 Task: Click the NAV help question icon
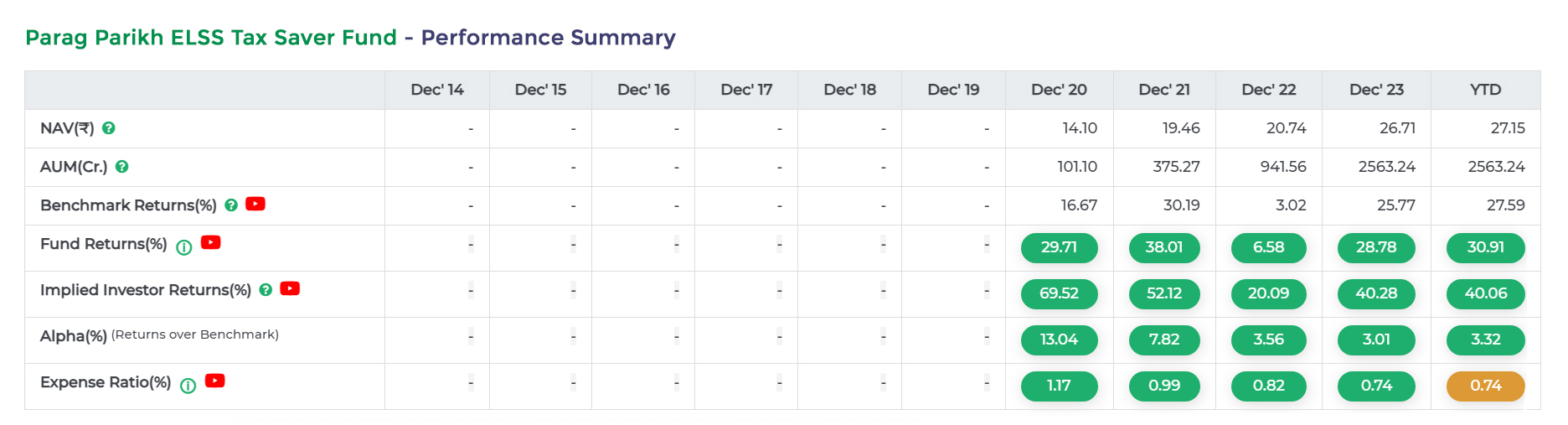[109, 128]
